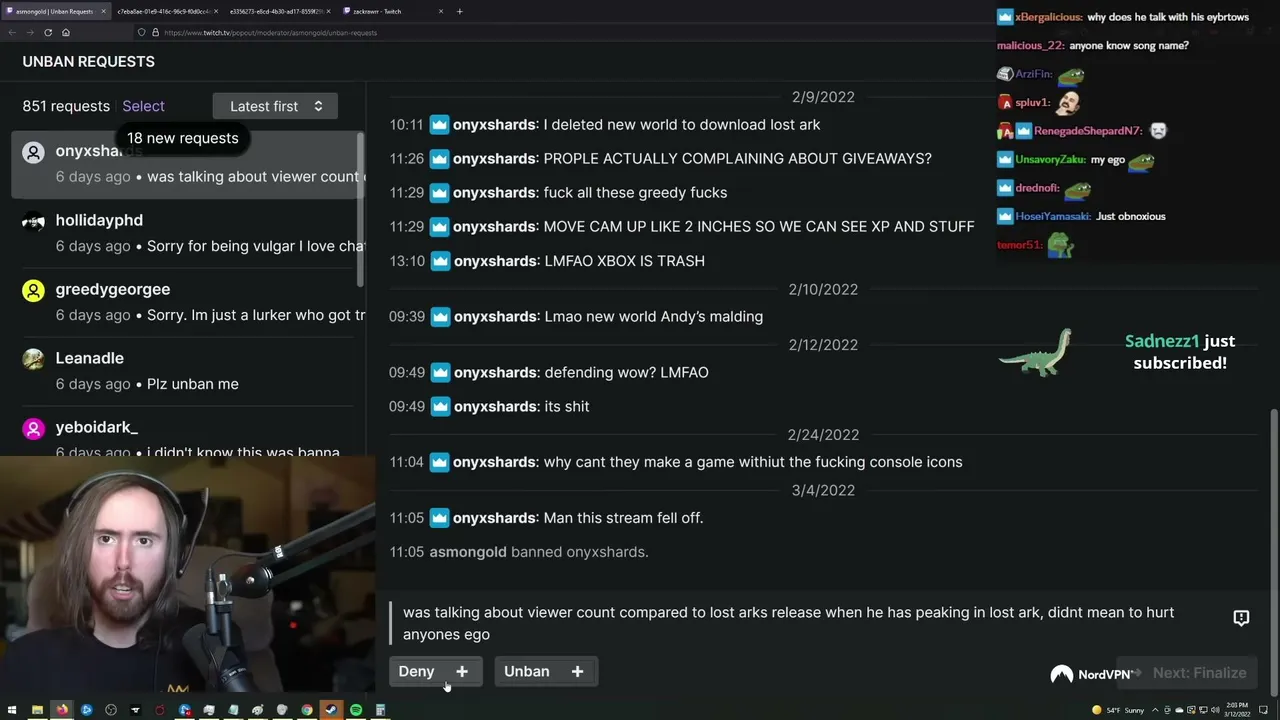Screen dimensions: 1280x720
Task: Click Leanadle avatar in request list
Action: pyautogui.click(x=34, y=359)
